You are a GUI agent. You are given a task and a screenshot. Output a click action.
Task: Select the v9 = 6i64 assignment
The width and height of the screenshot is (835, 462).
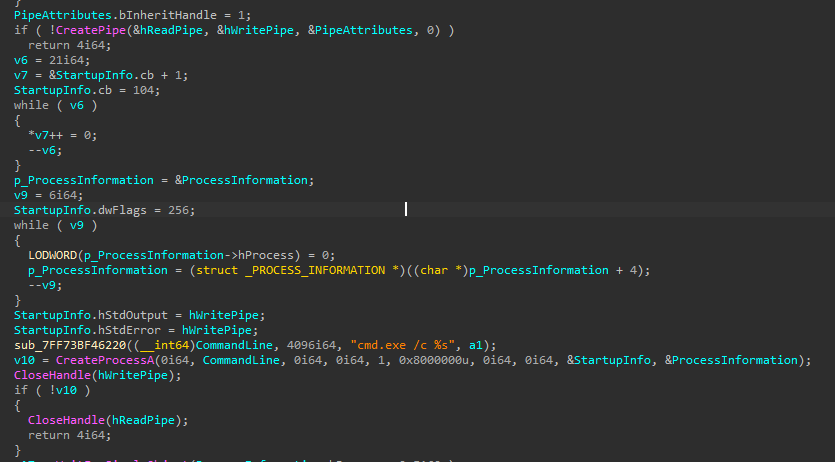49,195
